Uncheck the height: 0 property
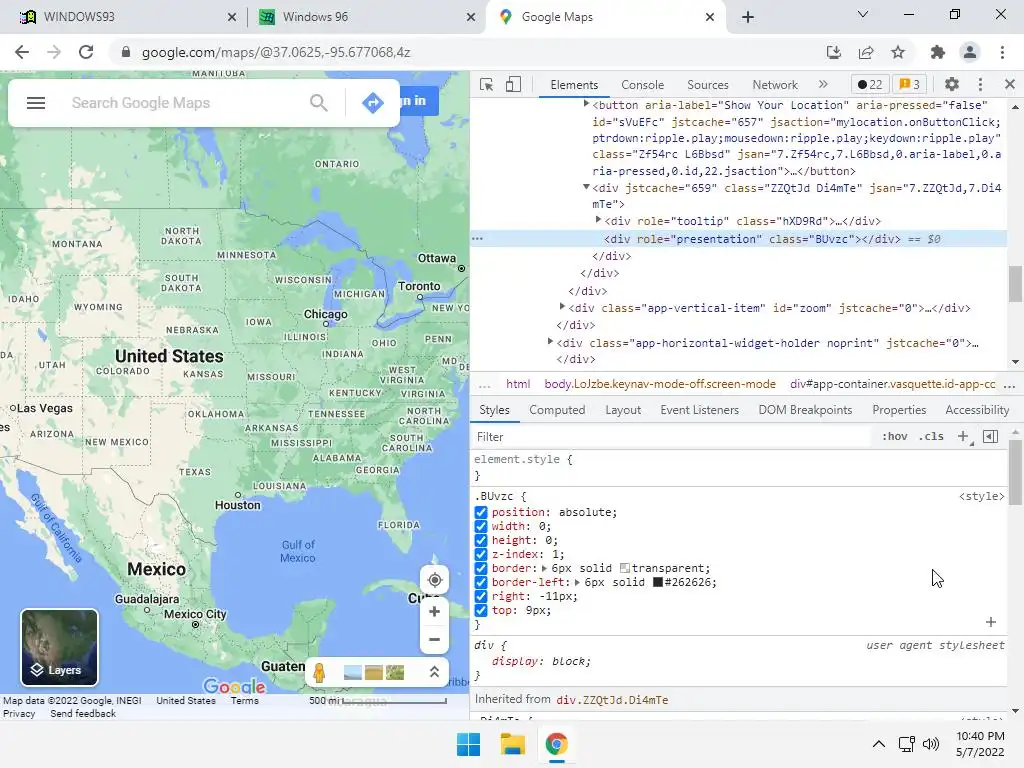This screenshot has width=1024, height=768. (481, 540)
